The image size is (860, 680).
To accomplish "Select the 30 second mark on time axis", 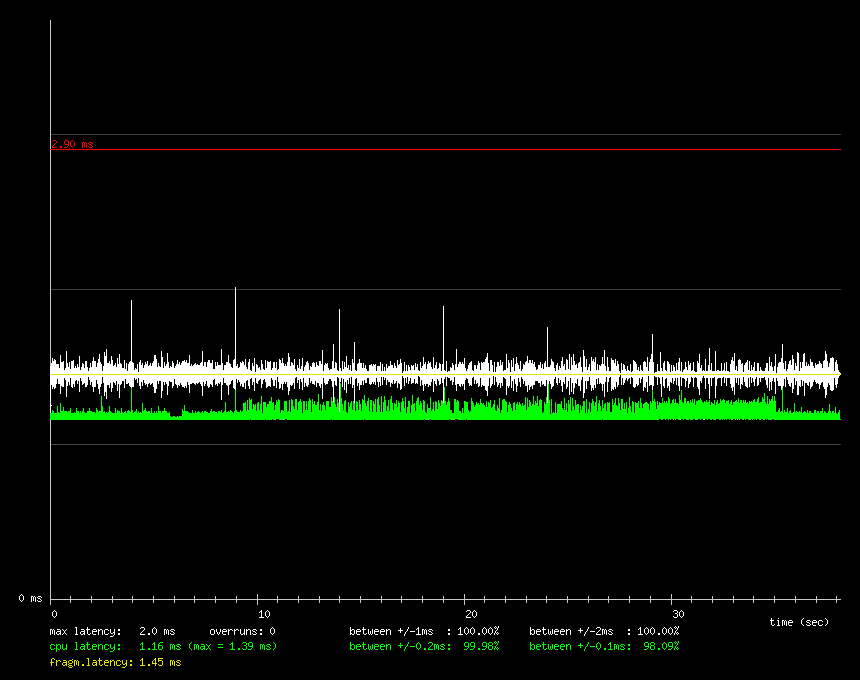I will 678,613.
